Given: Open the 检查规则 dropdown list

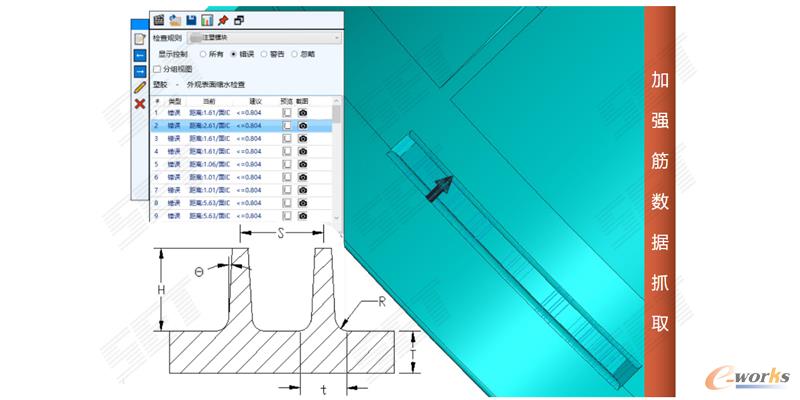Looking at the screenshot, I should (x=336, y=38).
